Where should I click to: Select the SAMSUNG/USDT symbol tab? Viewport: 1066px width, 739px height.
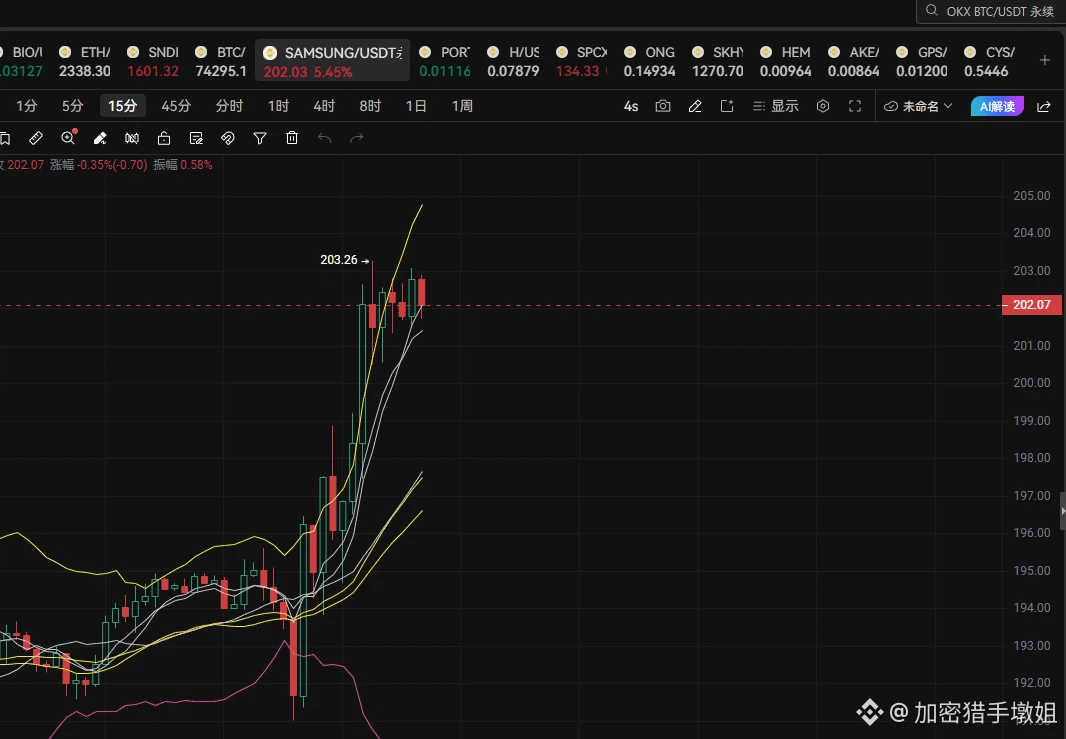point(332,61)
